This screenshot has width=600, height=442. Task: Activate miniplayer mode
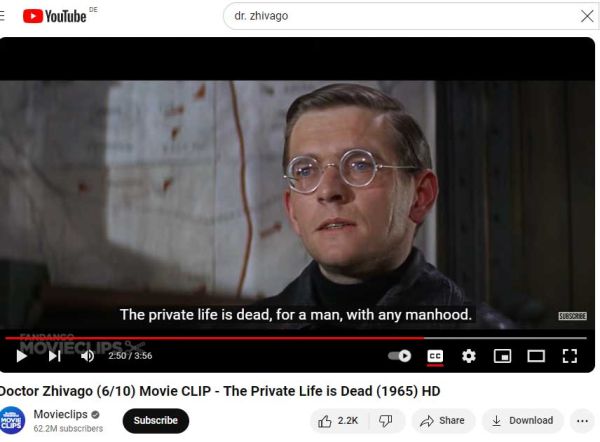(x=502, y=356)
